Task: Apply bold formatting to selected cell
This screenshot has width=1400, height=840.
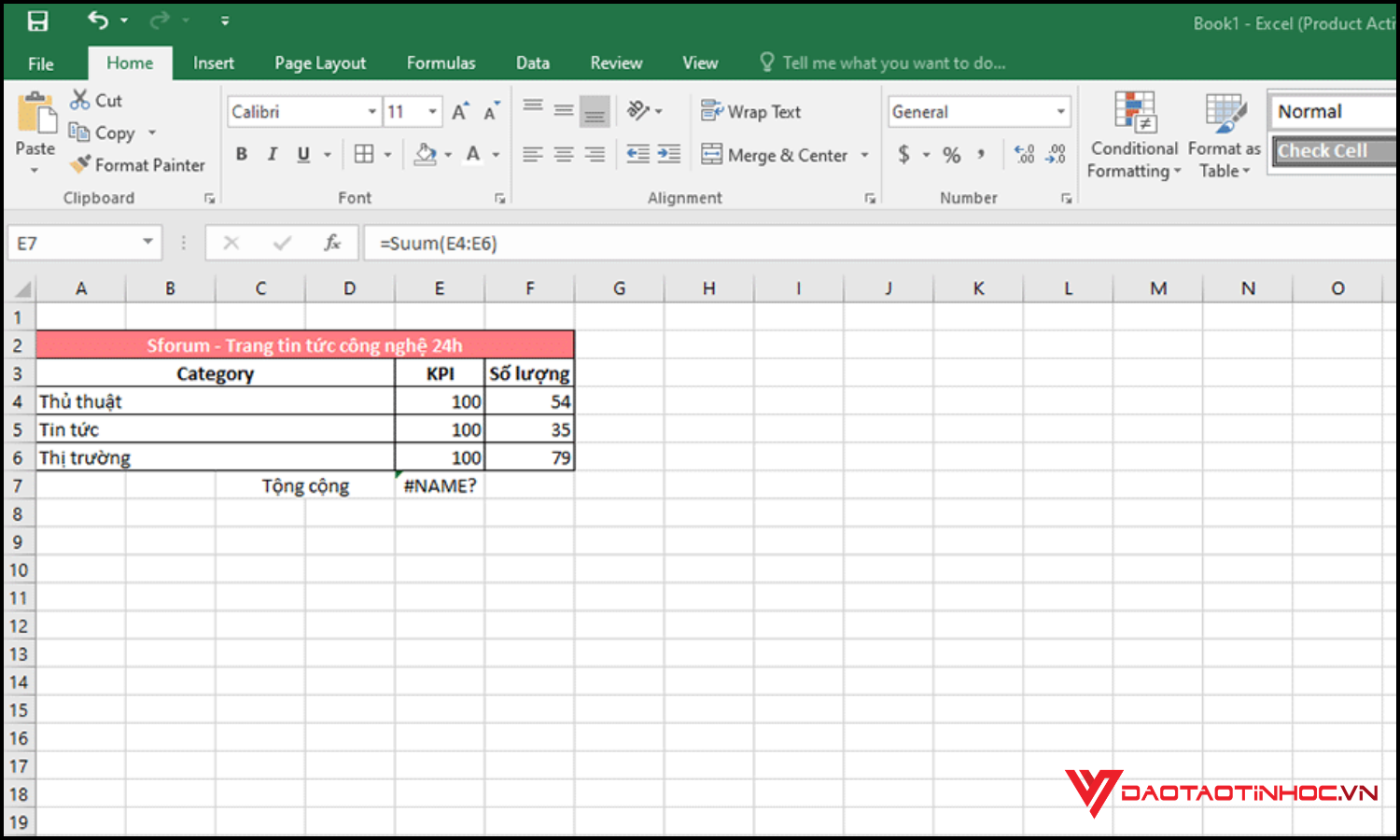Action: point(242,153)
